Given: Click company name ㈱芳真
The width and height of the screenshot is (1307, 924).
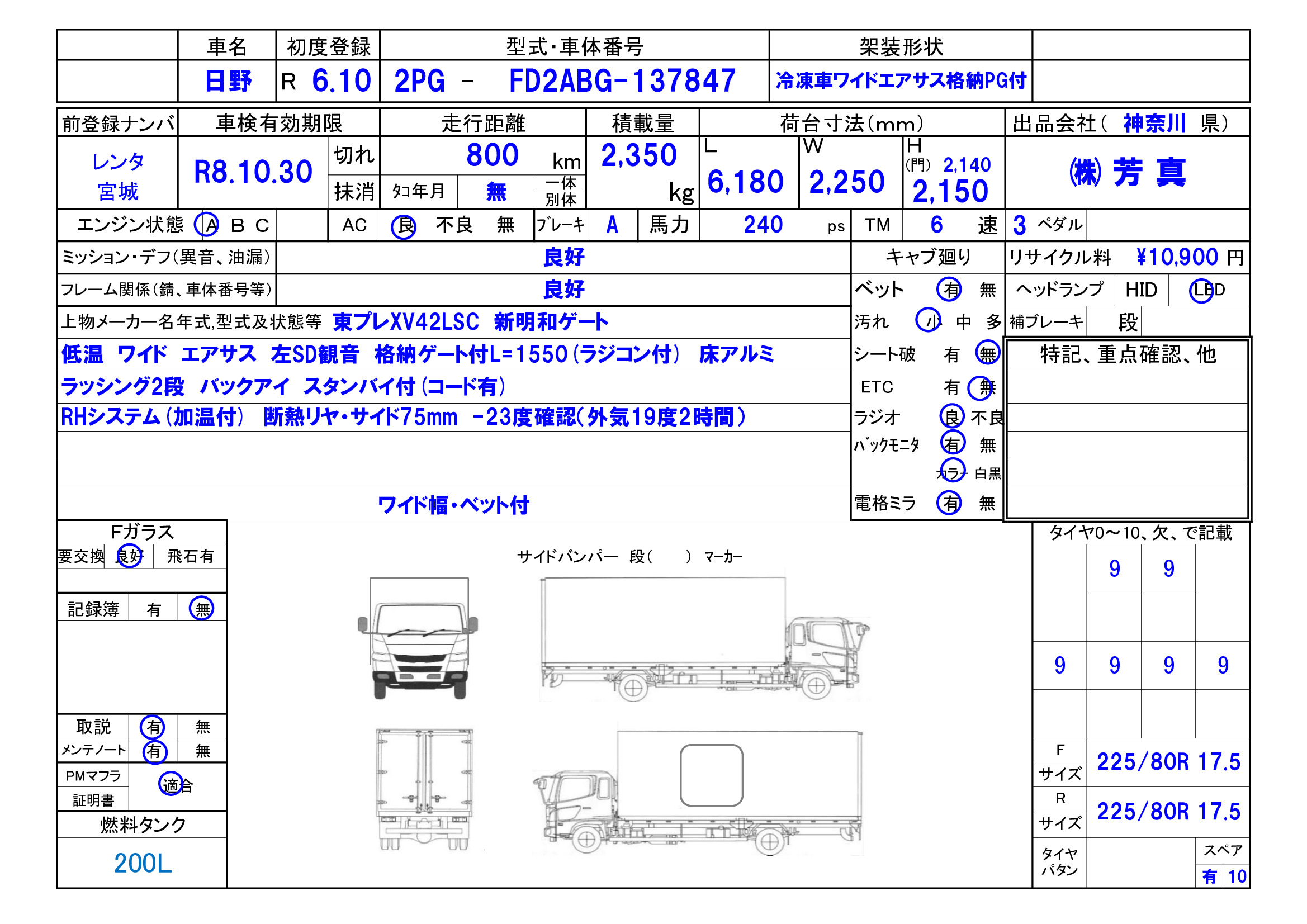Looking at the screenshot, I should point(1128,173).
